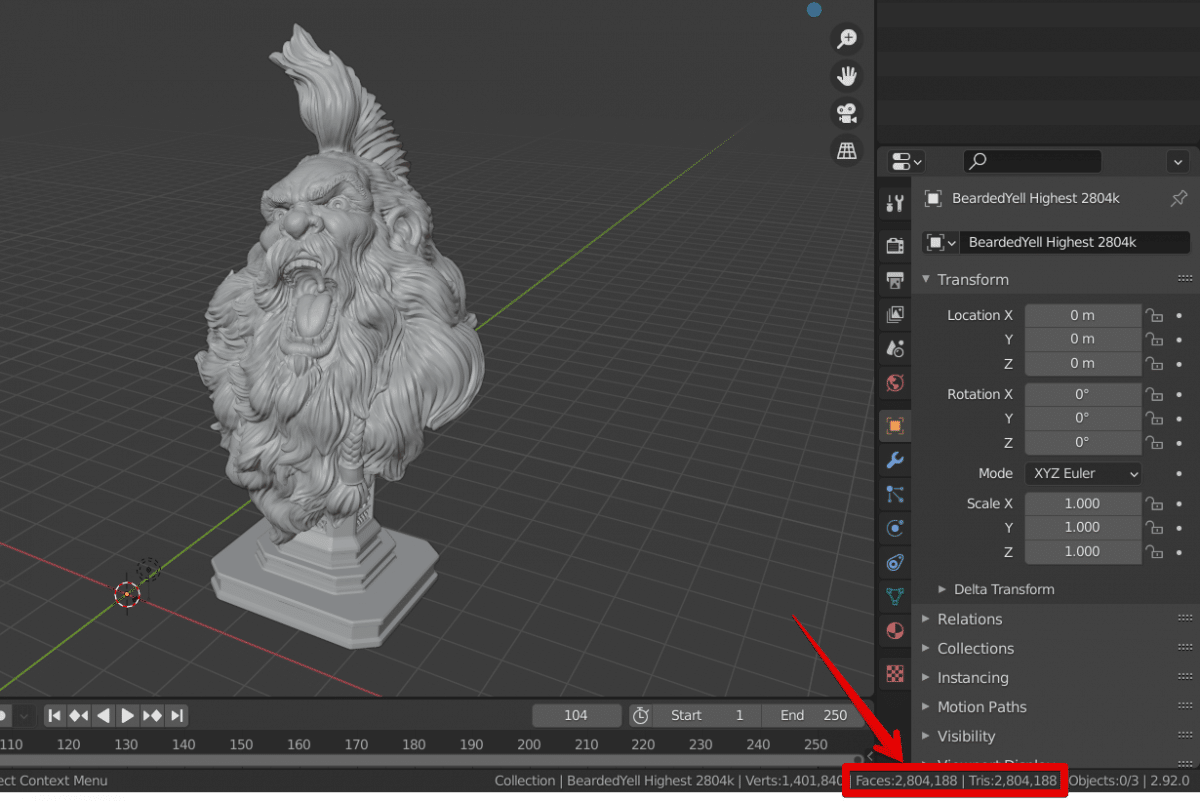
Task: Lock Scale X
Action: (1154, 503)
